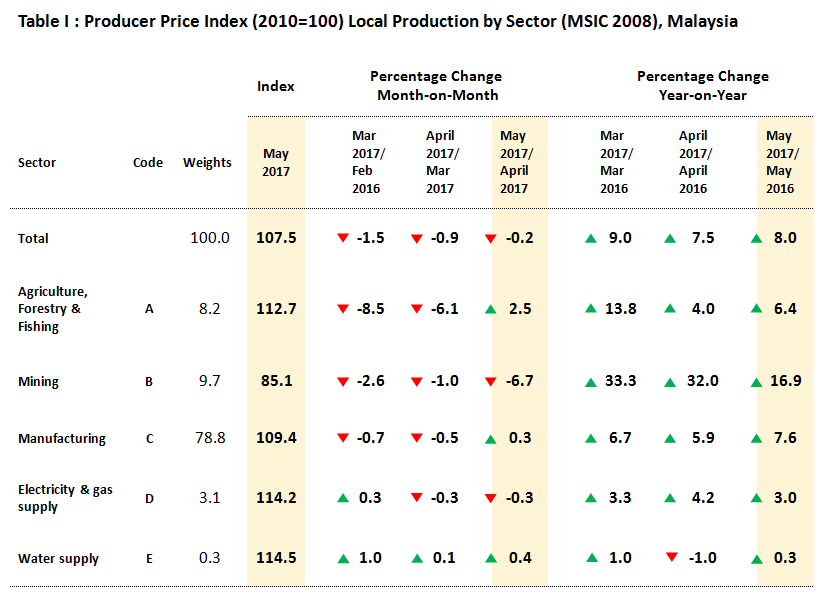
Task: Click the green arrow beside Total 8.0
Action: point(758,238)
